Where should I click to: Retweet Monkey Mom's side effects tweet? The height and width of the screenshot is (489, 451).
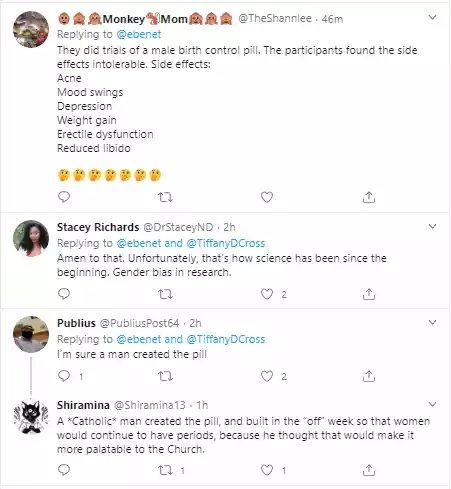165,197
